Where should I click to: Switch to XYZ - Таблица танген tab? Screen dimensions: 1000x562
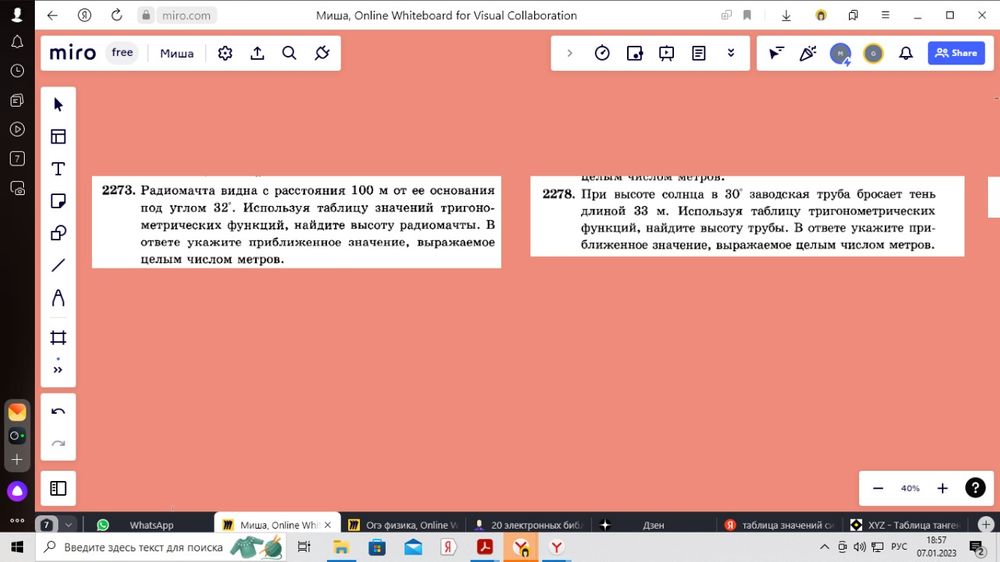906,524
